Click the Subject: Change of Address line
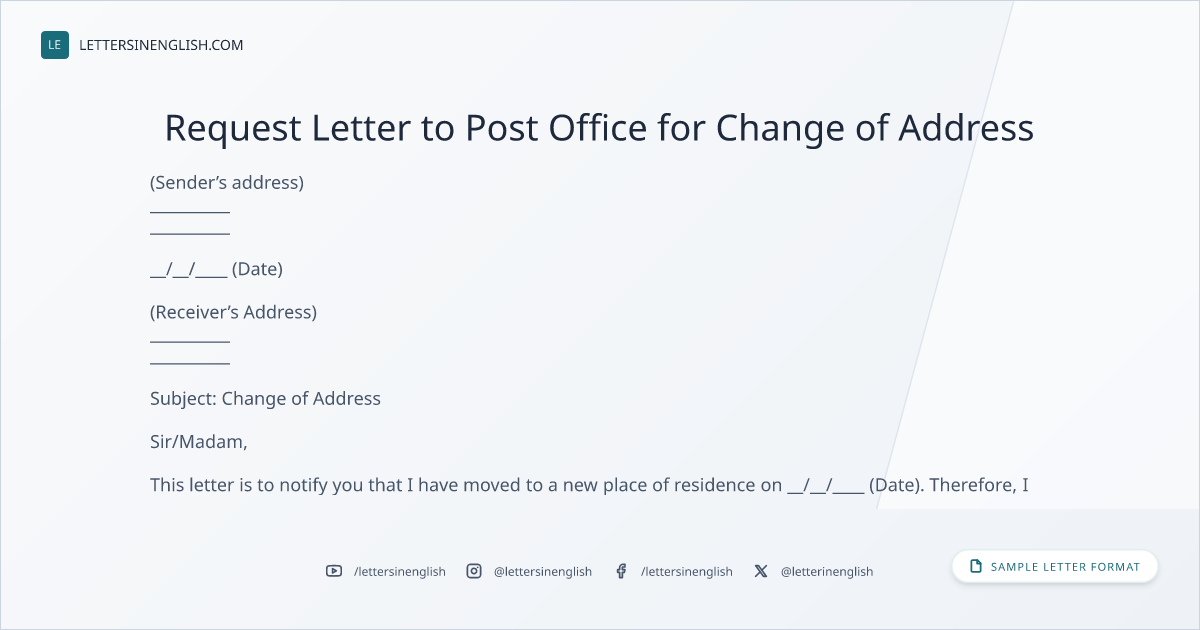Image resolution: width=1200 pixels, height=630 pixels. (265, 398)
